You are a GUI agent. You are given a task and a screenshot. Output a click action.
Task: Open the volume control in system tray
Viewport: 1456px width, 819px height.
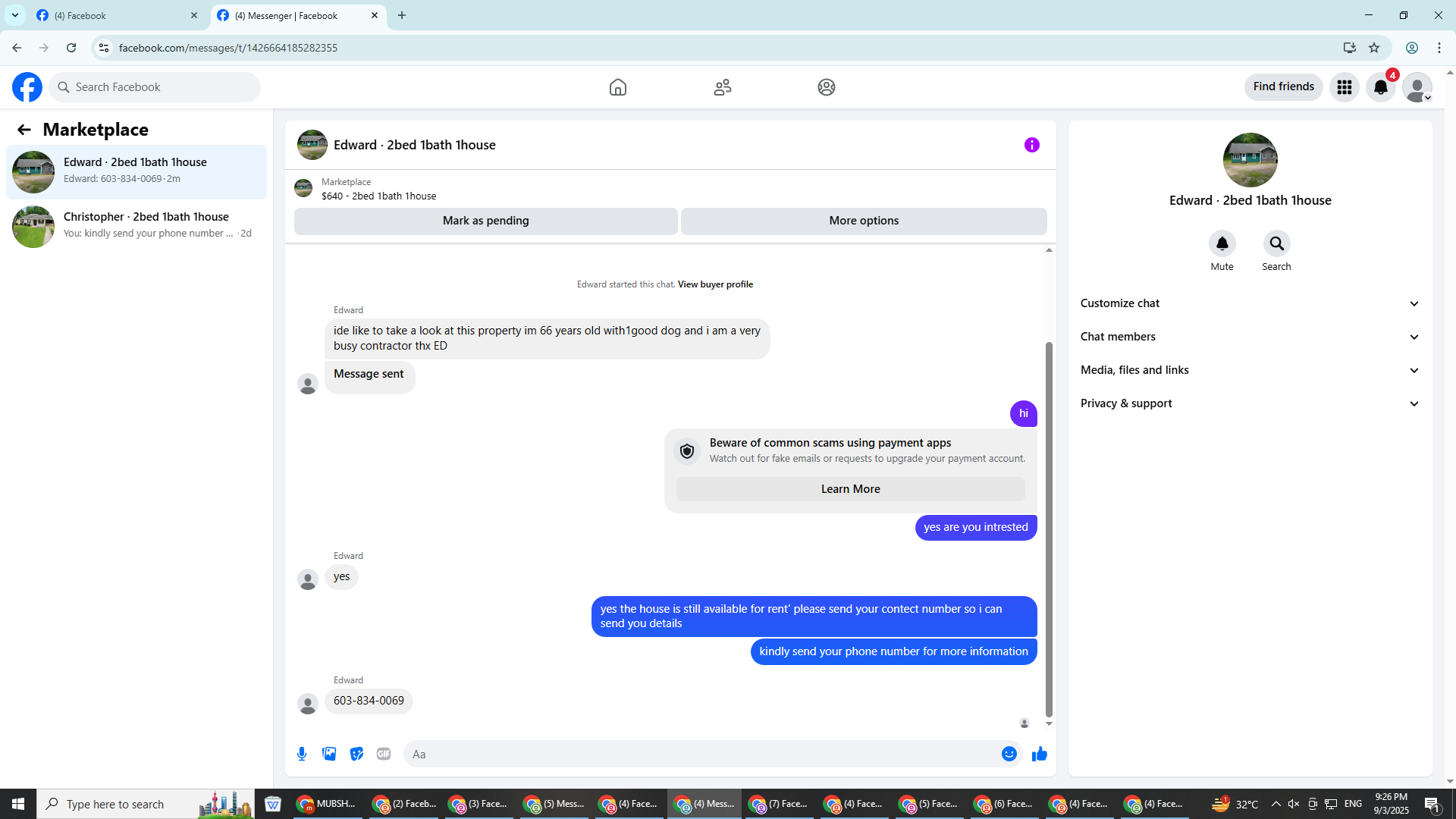1294,804
